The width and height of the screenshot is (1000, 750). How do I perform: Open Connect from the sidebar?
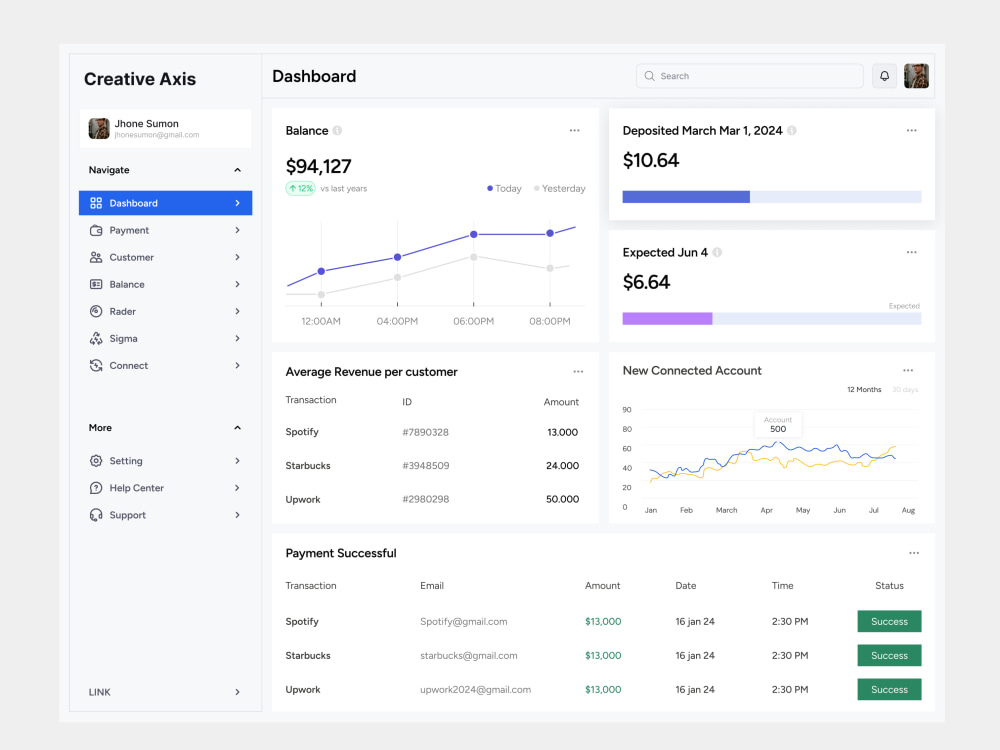(165, 365)
